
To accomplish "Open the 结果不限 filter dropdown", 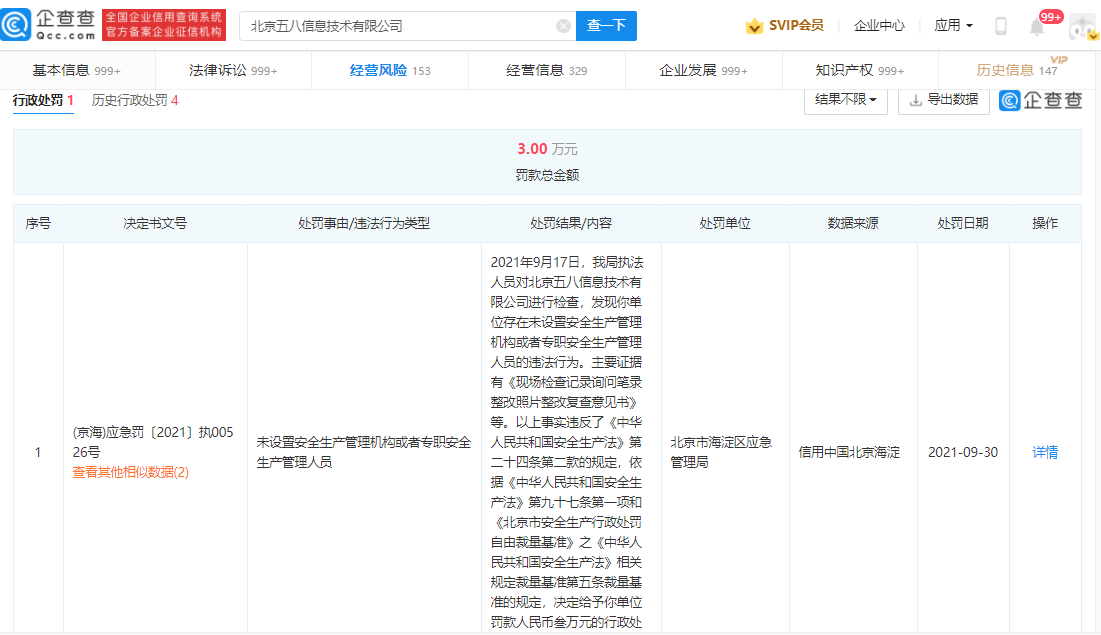I will (x=845, y=100).
